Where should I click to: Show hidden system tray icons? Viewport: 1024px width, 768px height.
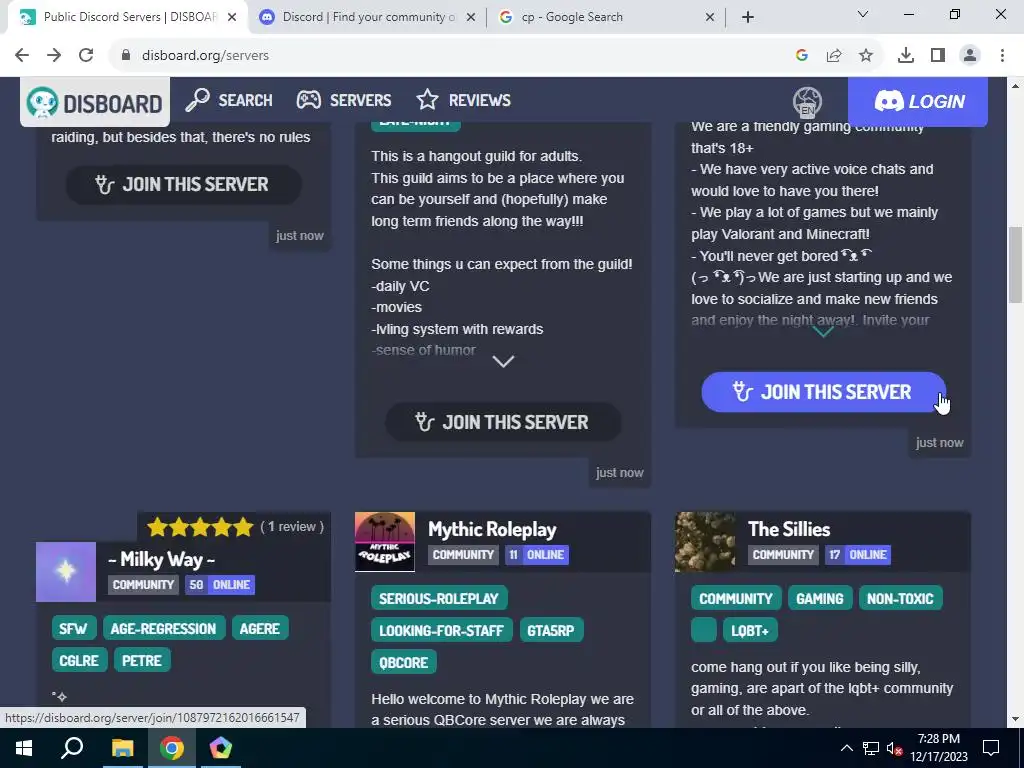click(846, 748)
